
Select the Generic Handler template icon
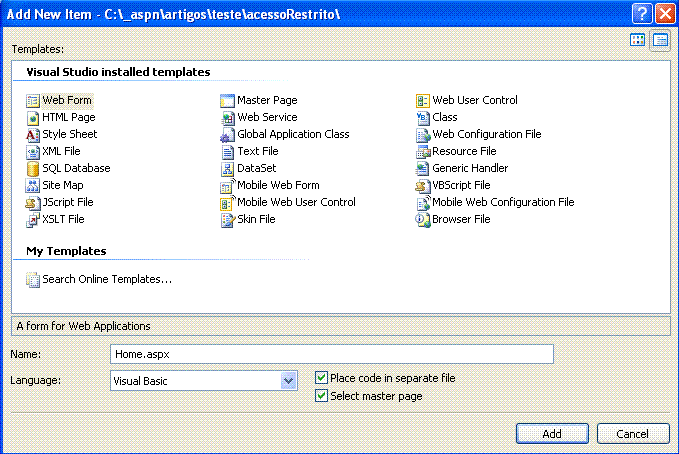pos(423,168)
